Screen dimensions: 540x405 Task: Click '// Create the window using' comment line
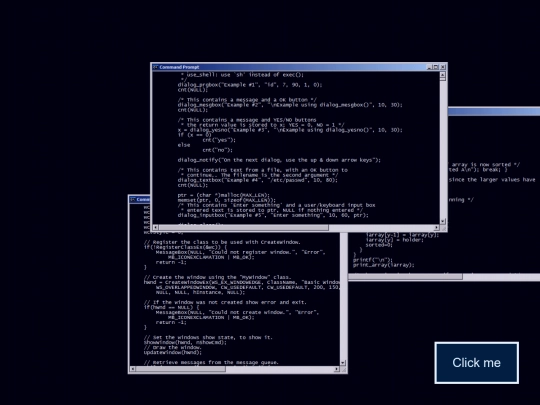pos(217,277)
